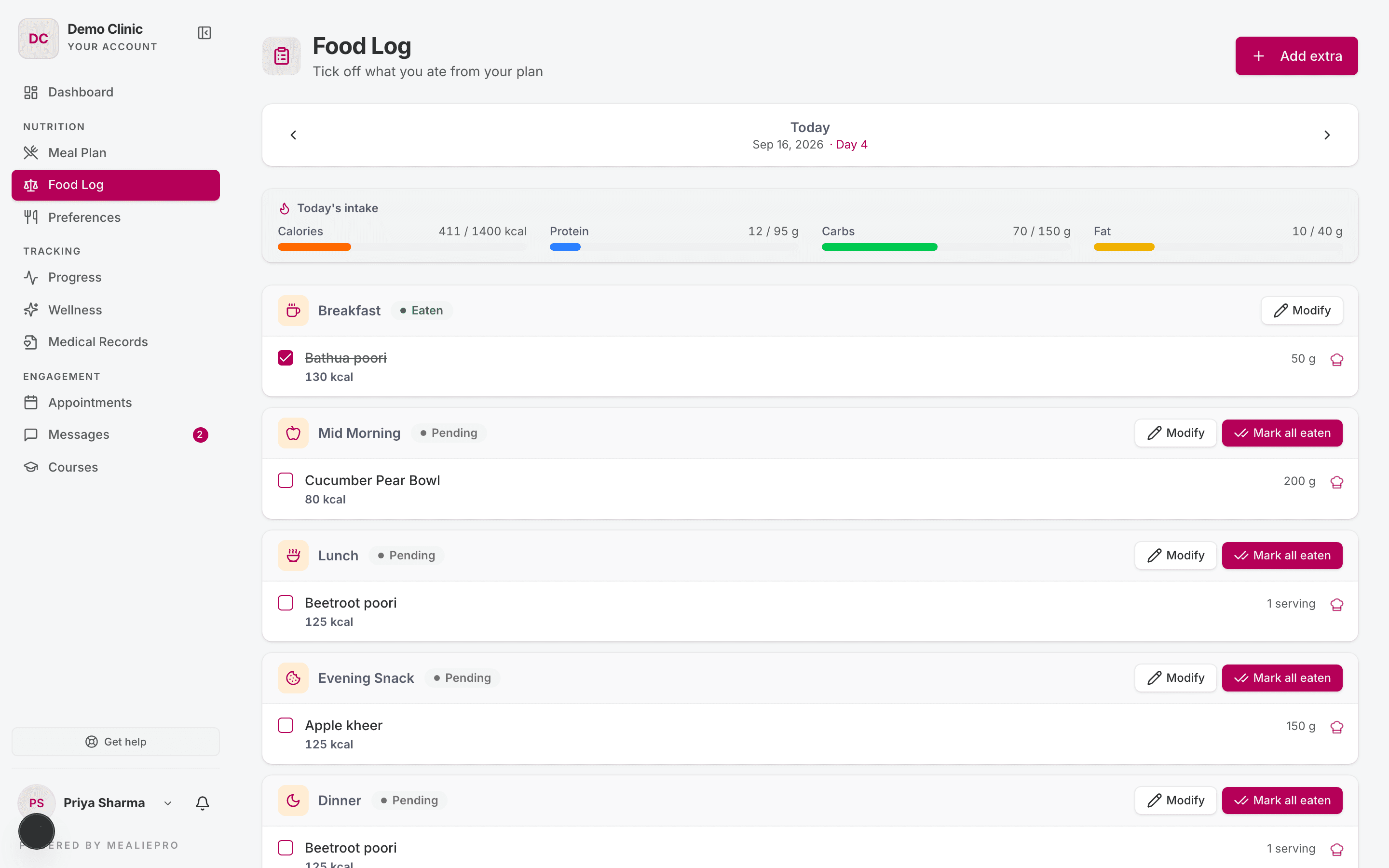
Task: Click the flame icon beside Today's intake
Action: pos(284,208)
